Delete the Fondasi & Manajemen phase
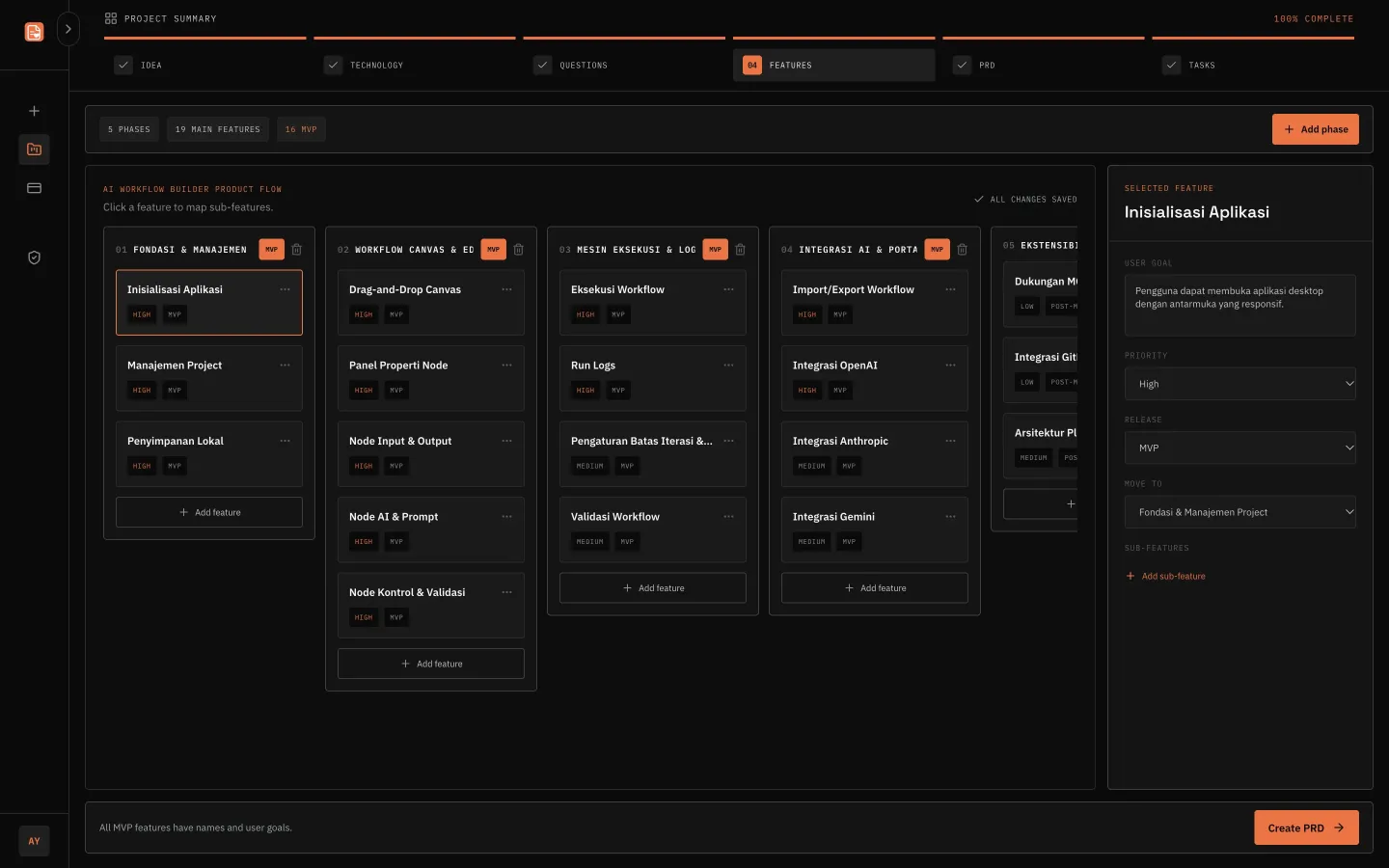This screenshot has width=1389, height=868. [x=296, y=249]
